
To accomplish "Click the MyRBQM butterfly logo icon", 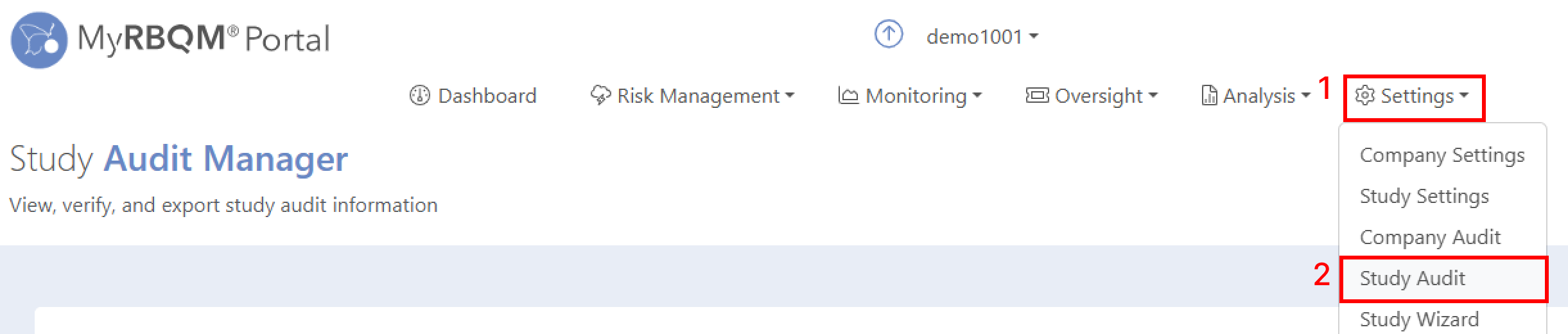I will click(39, 40).
